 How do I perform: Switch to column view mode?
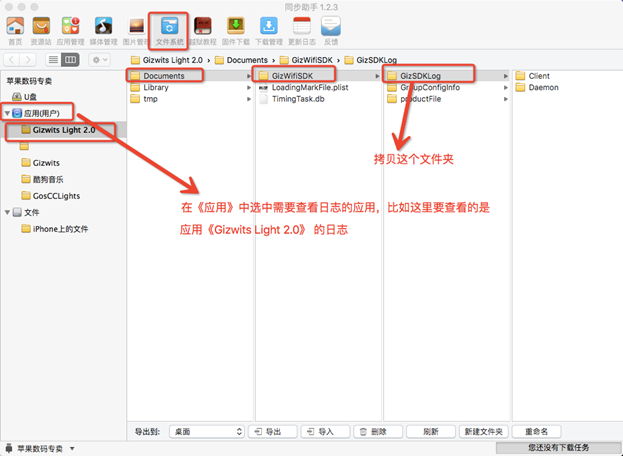72,60
